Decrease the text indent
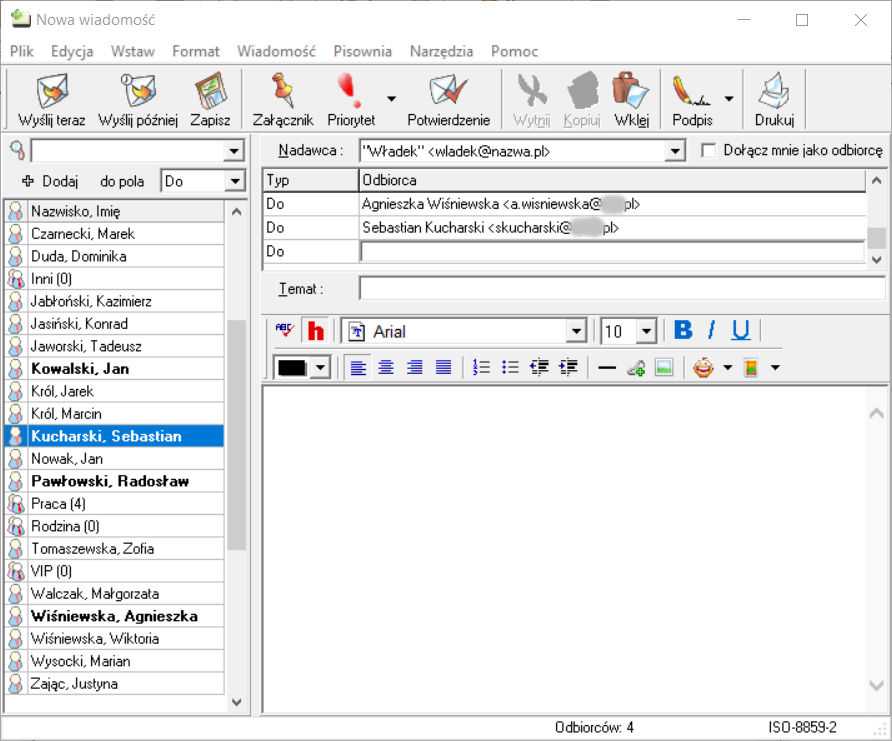The height and width of the screenshot is (741, 892). pos(539,367)
